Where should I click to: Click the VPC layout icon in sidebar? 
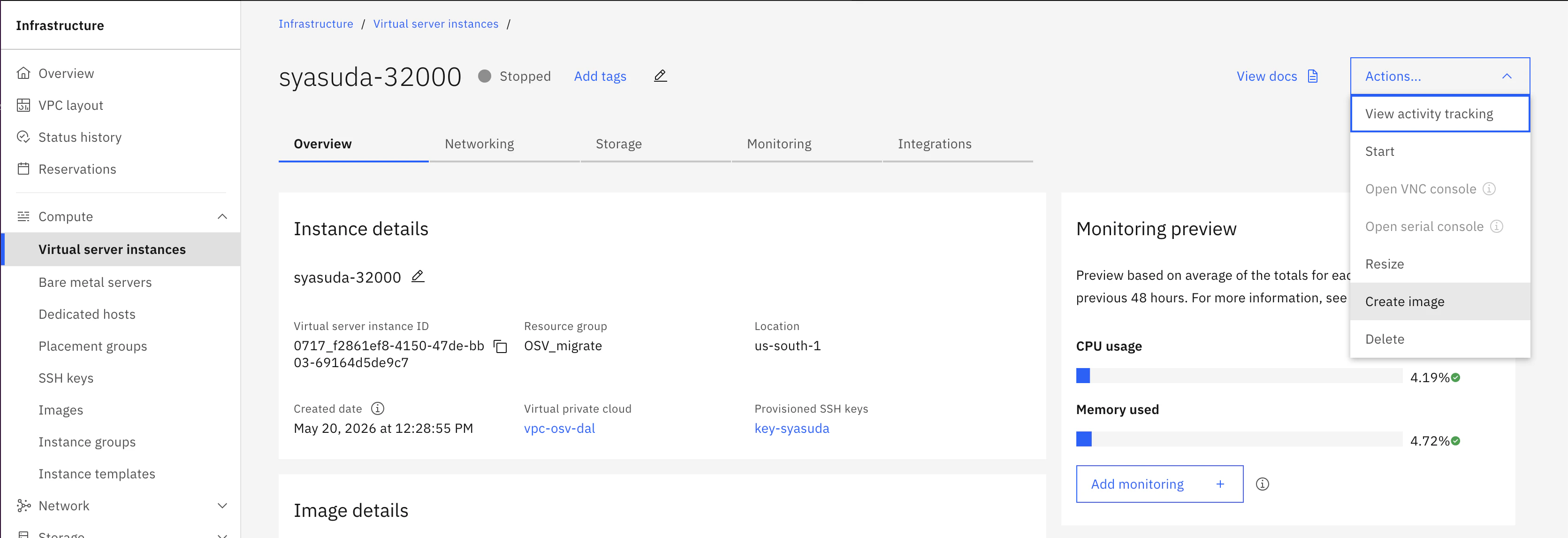[23, 106]
